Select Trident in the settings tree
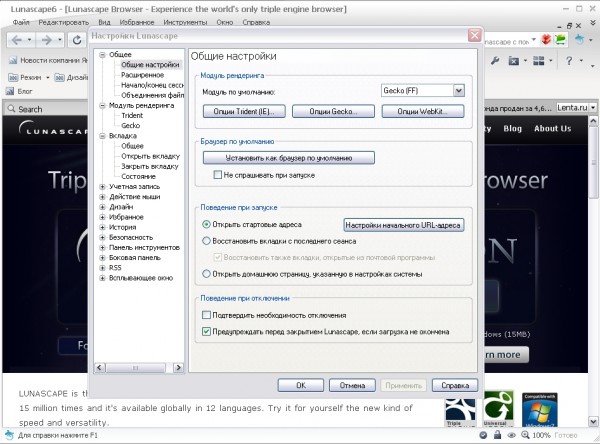This screenshot has width=600, height=444. pos(132,115)
